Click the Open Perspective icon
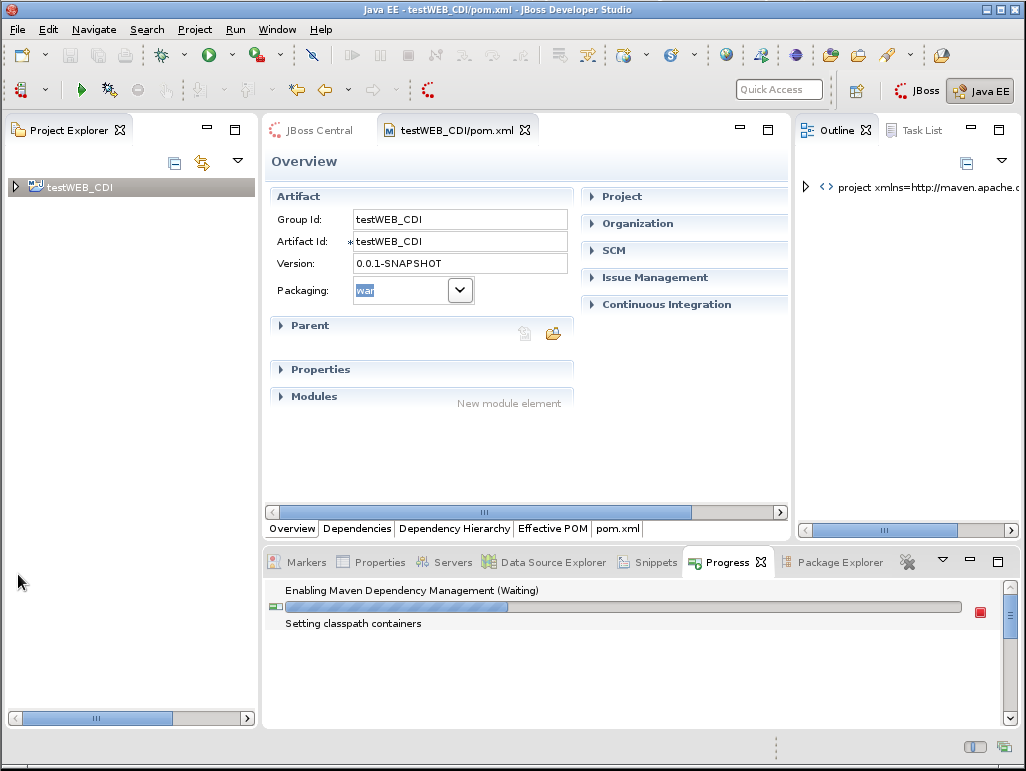 (x=857, y=91)
